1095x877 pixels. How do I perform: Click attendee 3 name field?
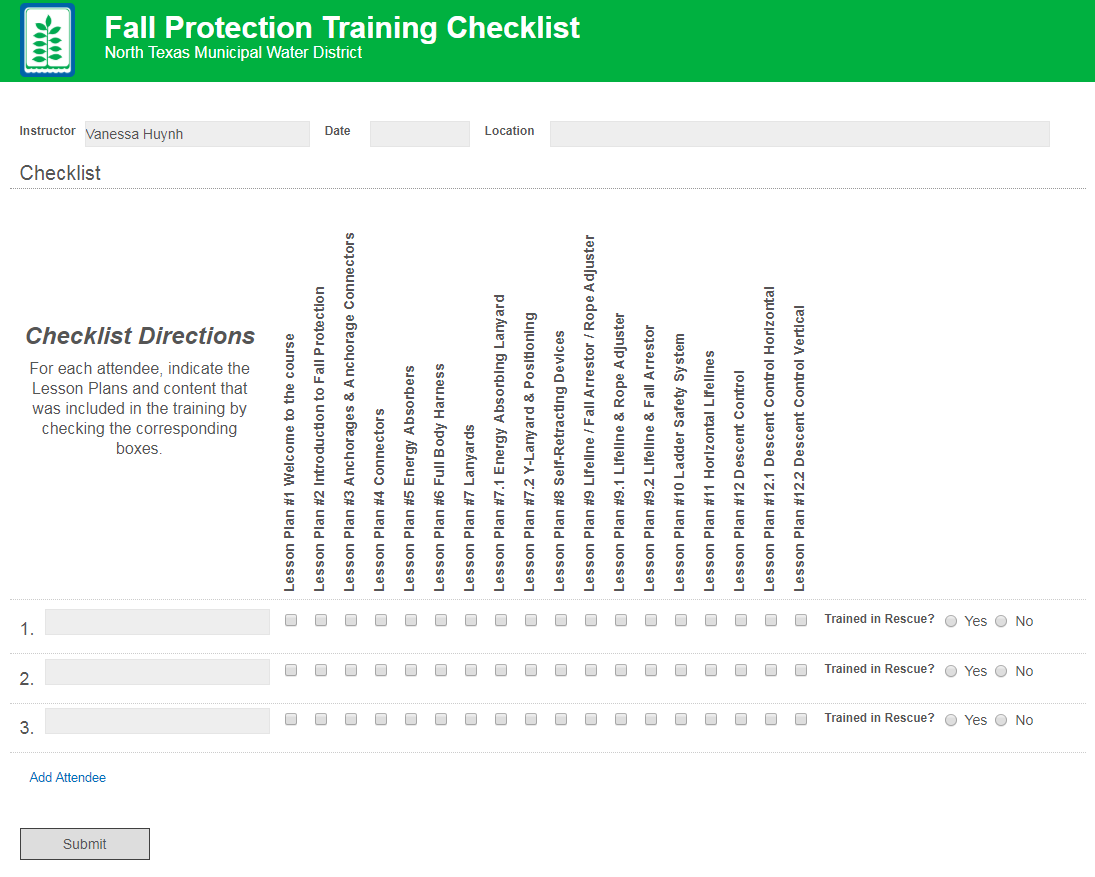(x=157, y=721)
